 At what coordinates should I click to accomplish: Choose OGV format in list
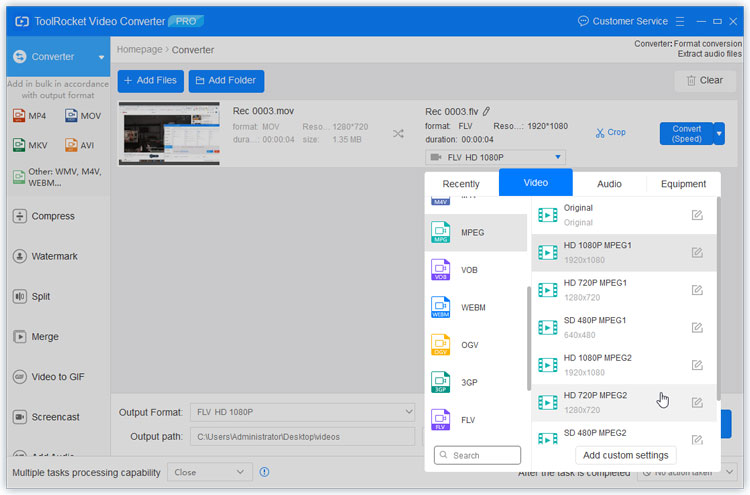[475, 345]
